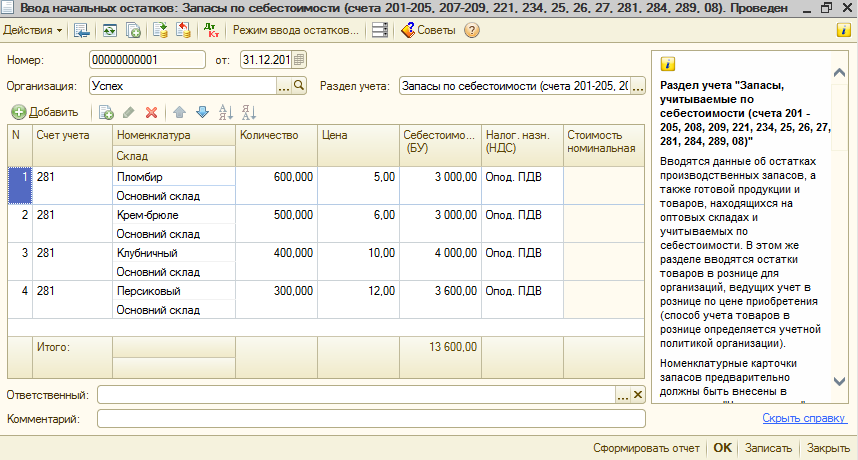Click the Дт/Кт postings result icon
This screenshot has width=858, height=460.
(x=211, y=30)
